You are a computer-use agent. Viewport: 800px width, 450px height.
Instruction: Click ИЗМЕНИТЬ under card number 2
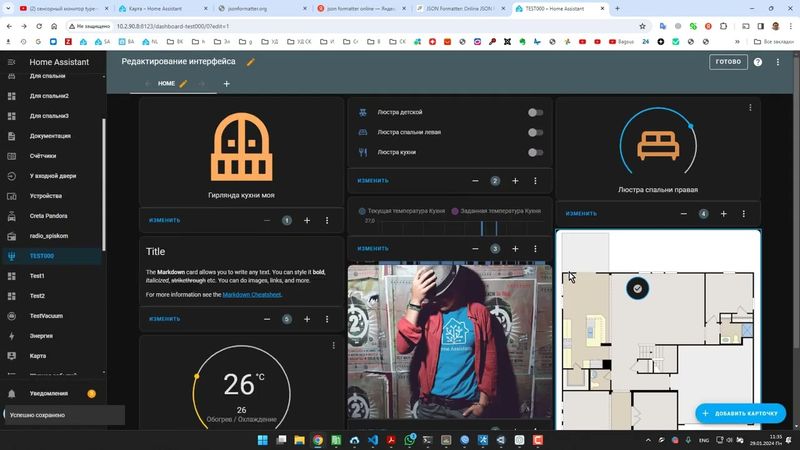[373, 181]
